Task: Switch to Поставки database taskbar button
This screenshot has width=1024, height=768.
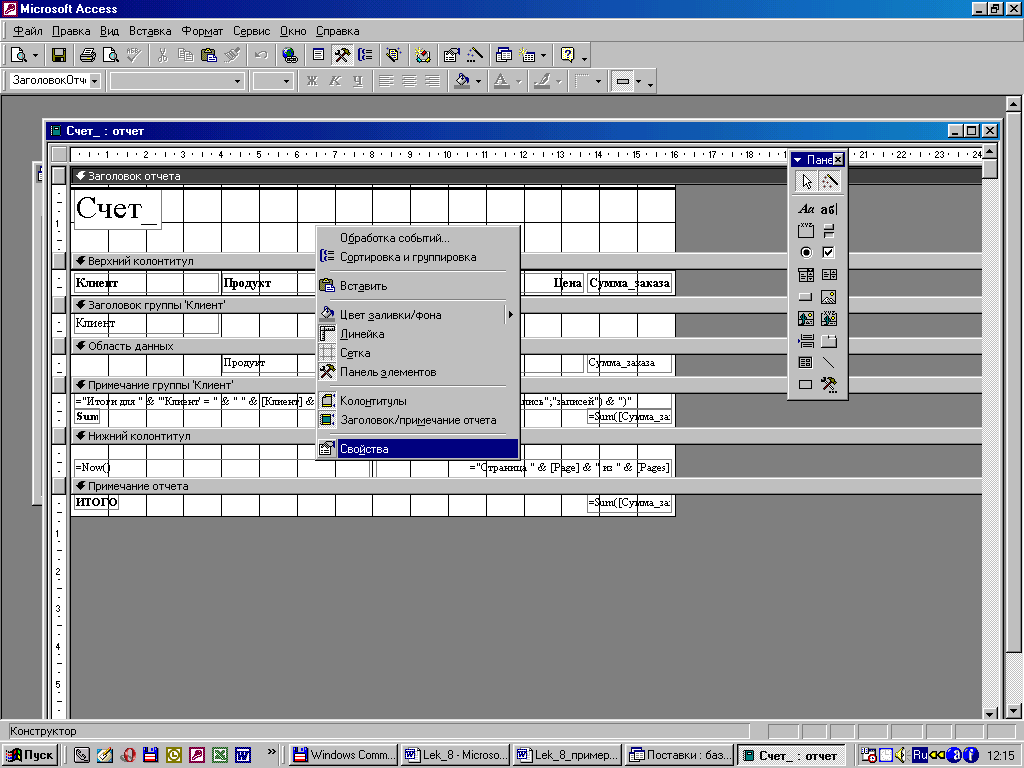Action: [679, 755]
